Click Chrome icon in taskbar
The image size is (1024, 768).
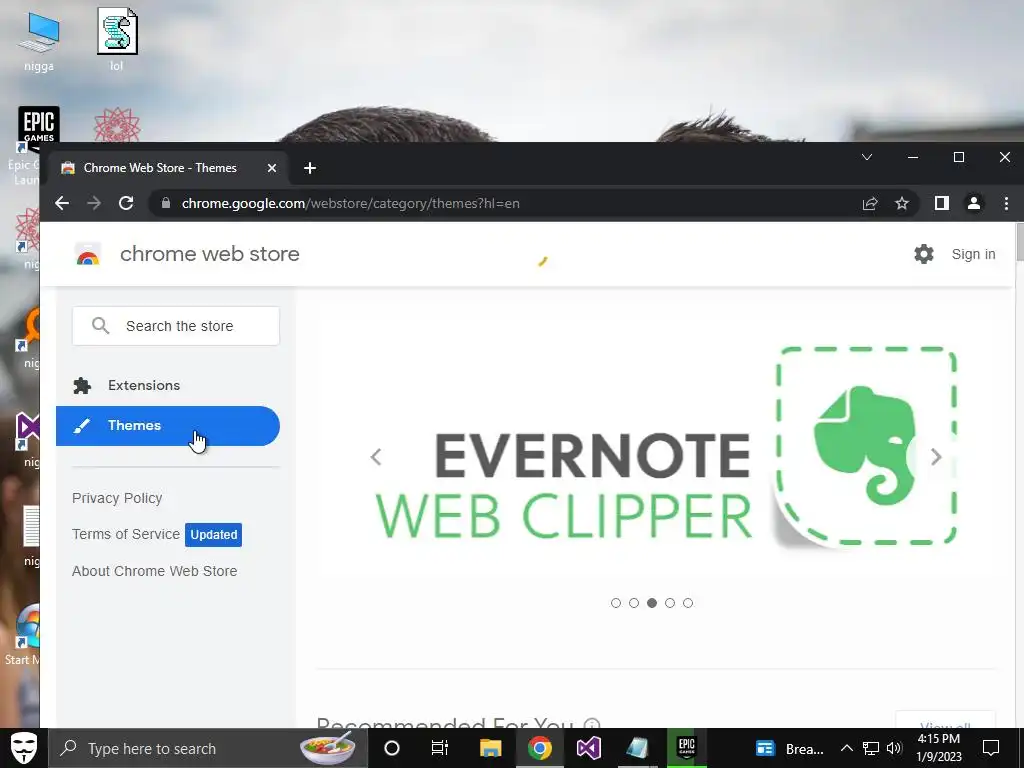pyautogui.click(x=539, y=748)
